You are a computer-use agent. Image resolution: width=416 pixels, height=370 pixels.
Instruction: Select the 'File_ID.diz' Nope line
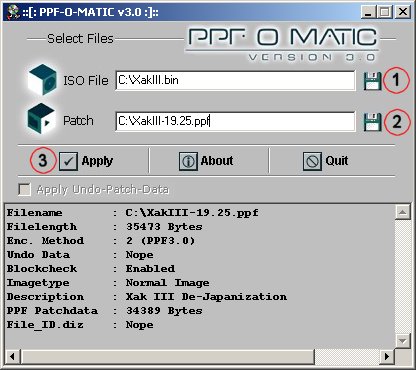pos(80,325)
